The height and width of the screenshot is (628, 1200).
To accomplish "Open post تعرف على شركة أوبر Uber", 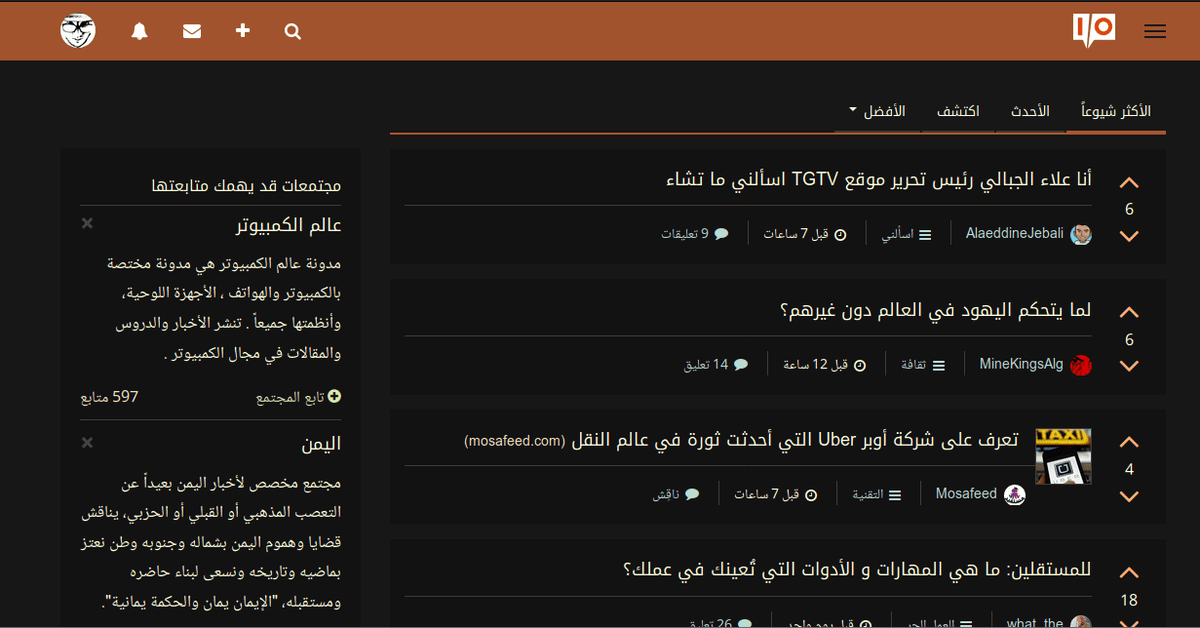I will click(795, 440).
